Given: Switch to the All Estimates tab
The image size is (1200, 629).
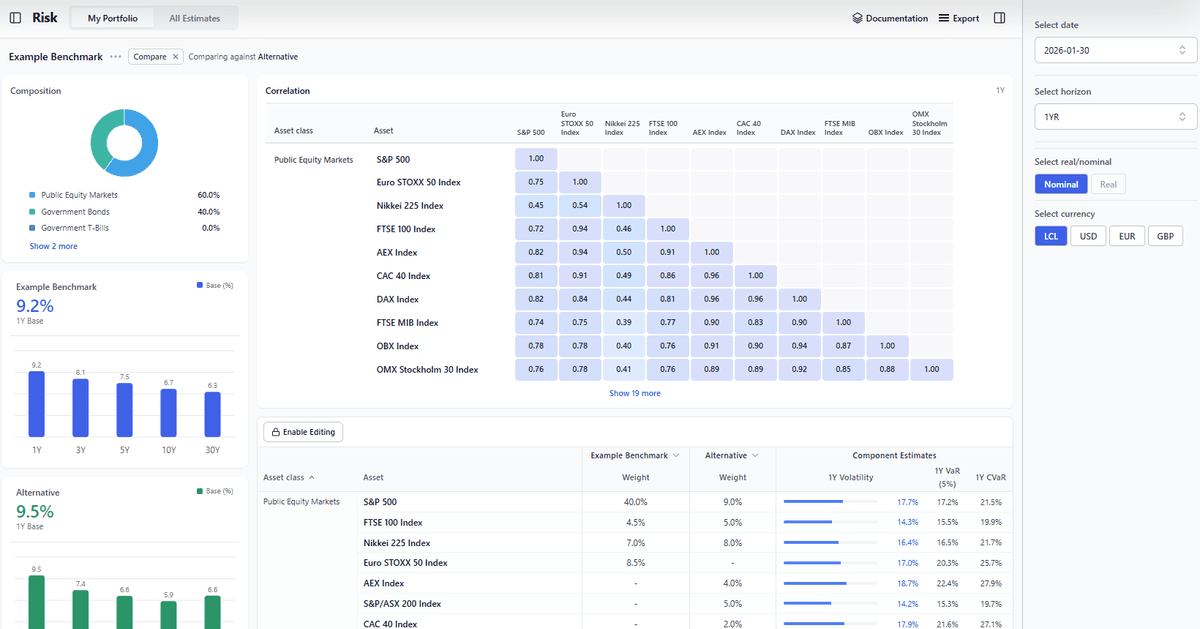Looking at the screenshot, I should pos(196,17).
